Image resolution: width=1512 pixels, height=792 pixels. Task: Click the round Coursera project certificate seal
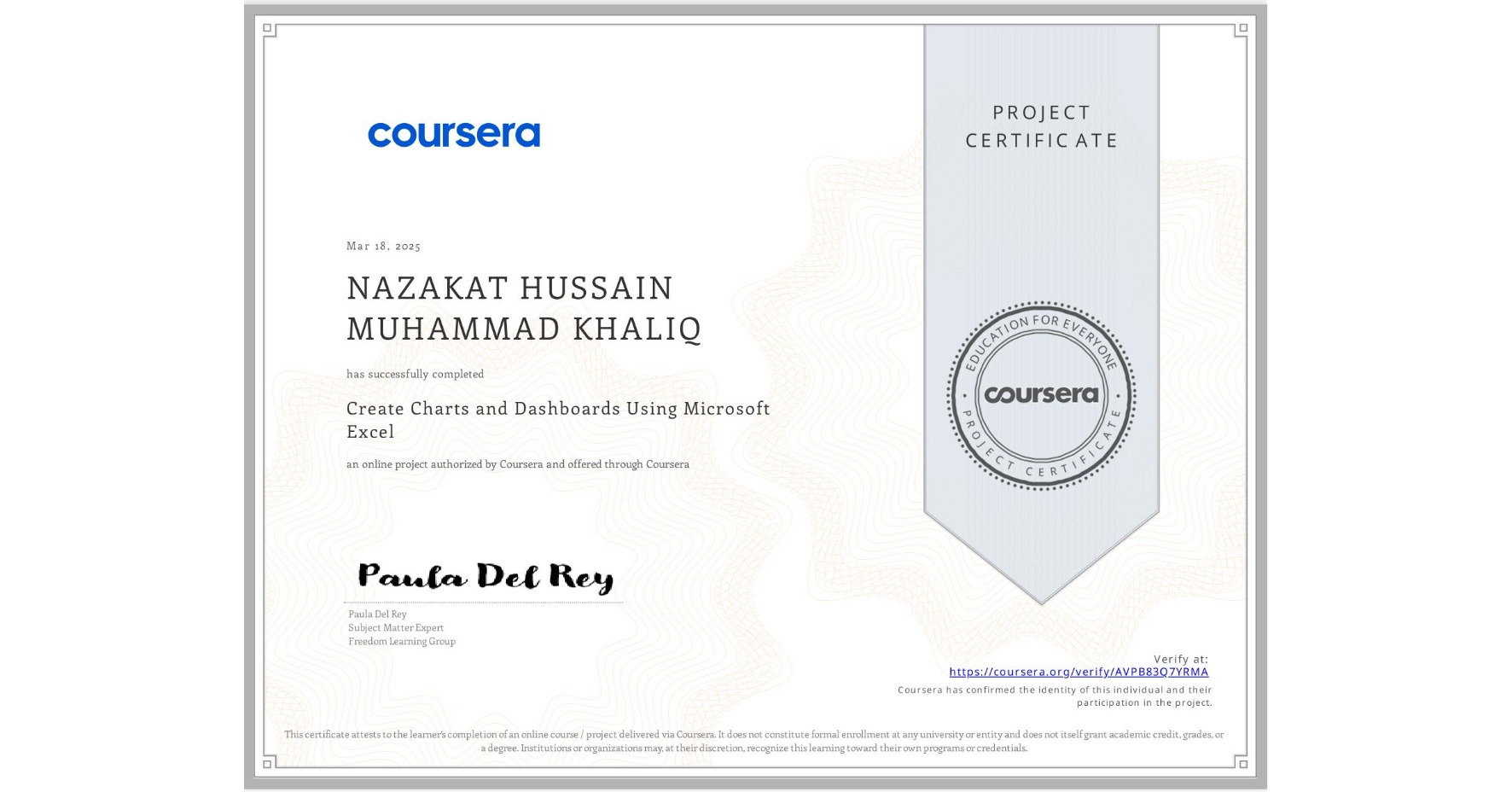click(1041, 395)
